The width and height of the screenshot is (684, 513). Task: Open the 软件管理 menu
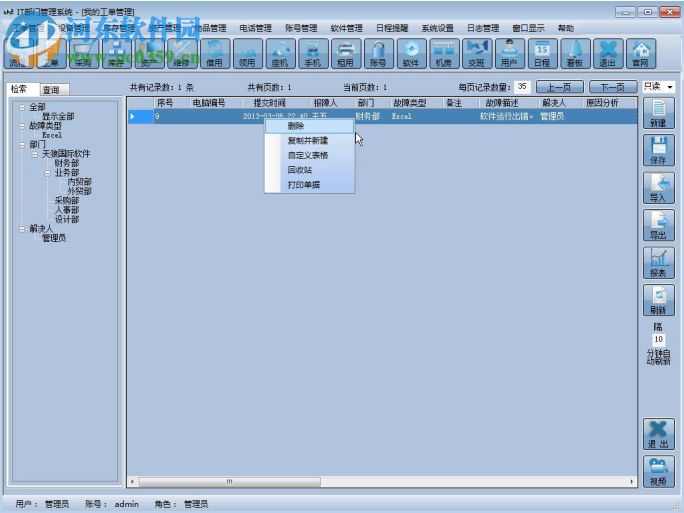(346, 28)
